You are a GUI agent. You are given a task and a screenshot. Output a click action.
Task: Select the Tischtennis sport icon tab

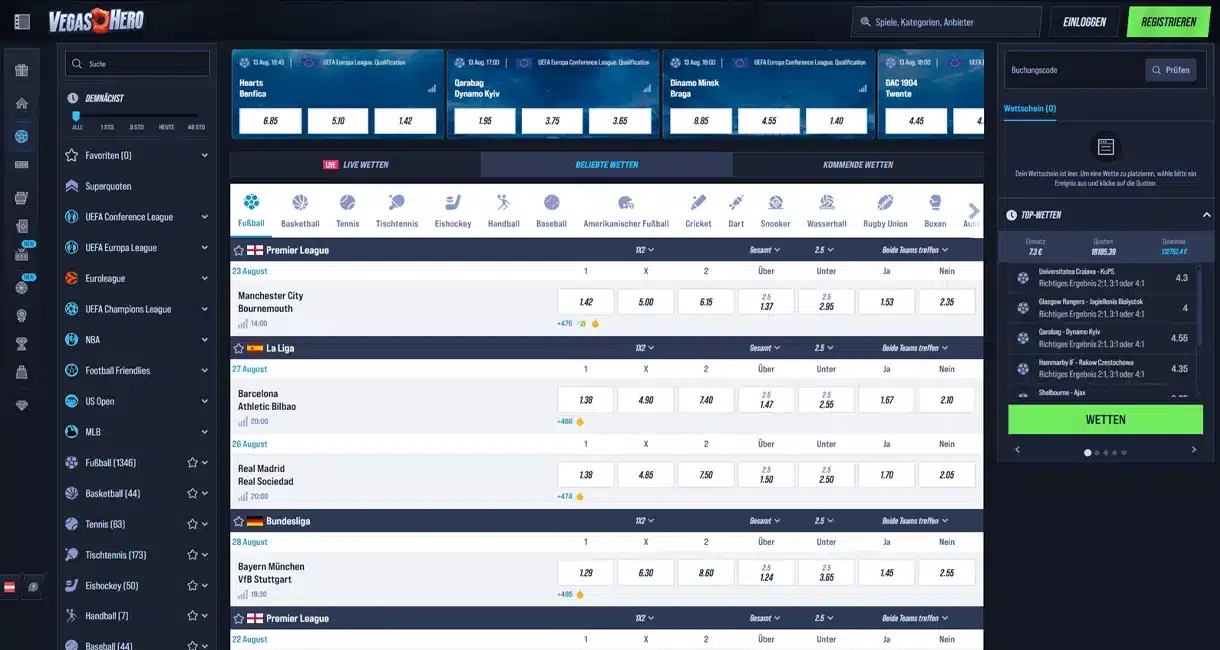(x=397, y=212)
